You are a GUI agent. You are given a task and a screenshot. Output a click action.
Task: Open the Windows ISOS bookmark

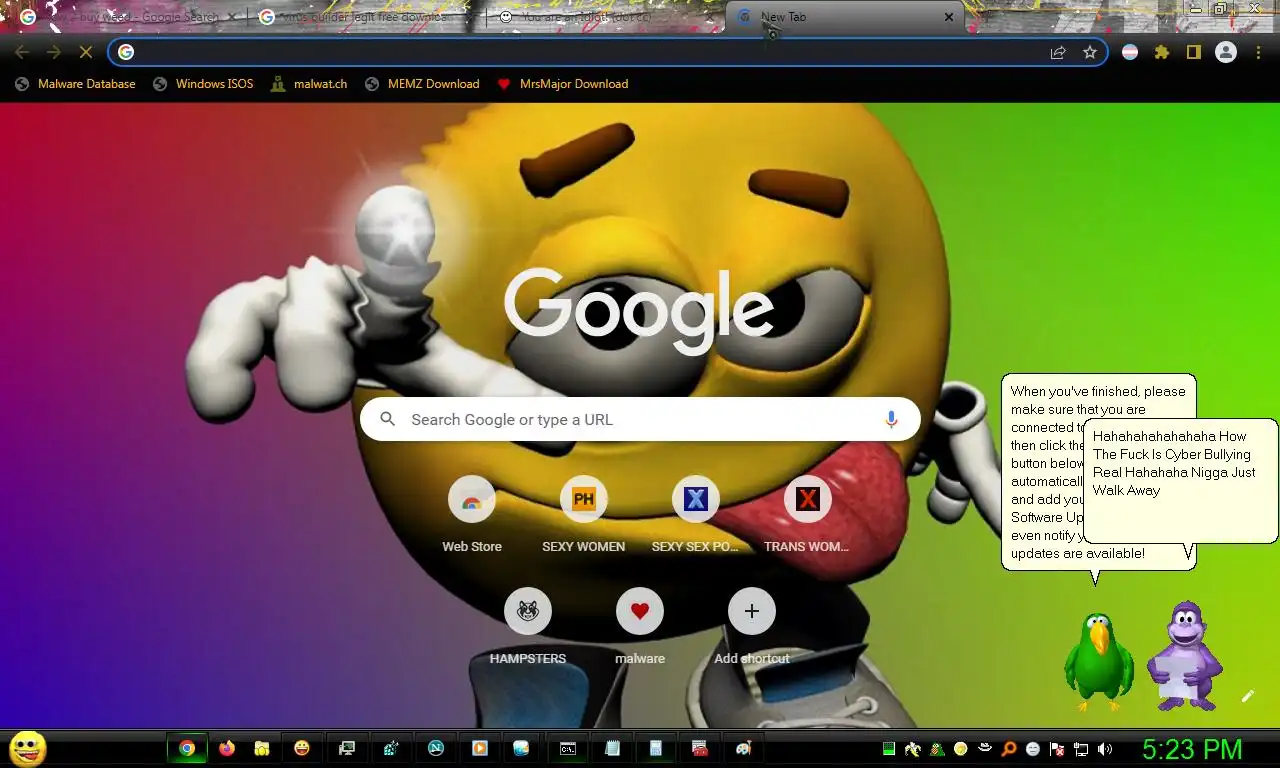click(203, 84)
